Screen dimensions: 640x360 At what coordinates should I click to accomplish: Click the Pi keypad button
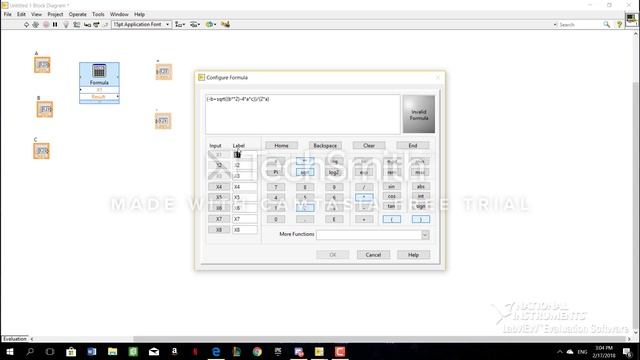click(x=276, y=172)
